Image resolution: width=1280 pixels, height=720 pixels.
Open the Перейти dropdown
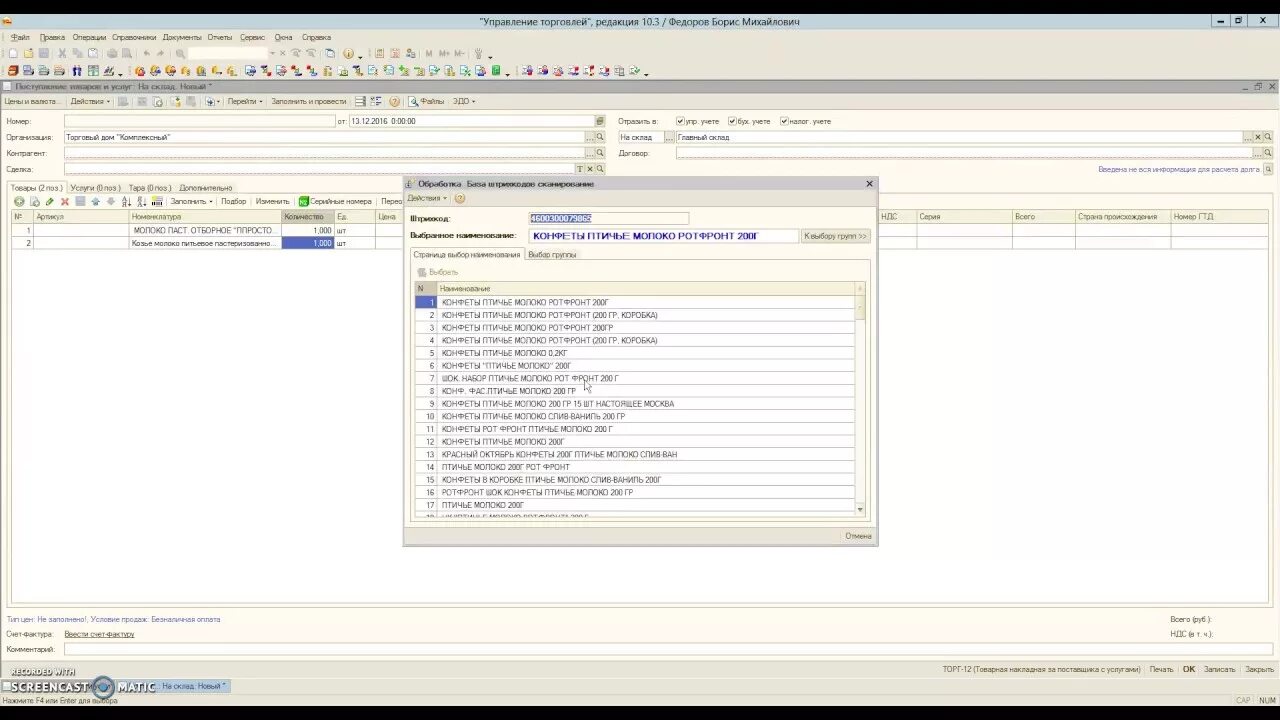pyautogui.click(x=244, y=101)
